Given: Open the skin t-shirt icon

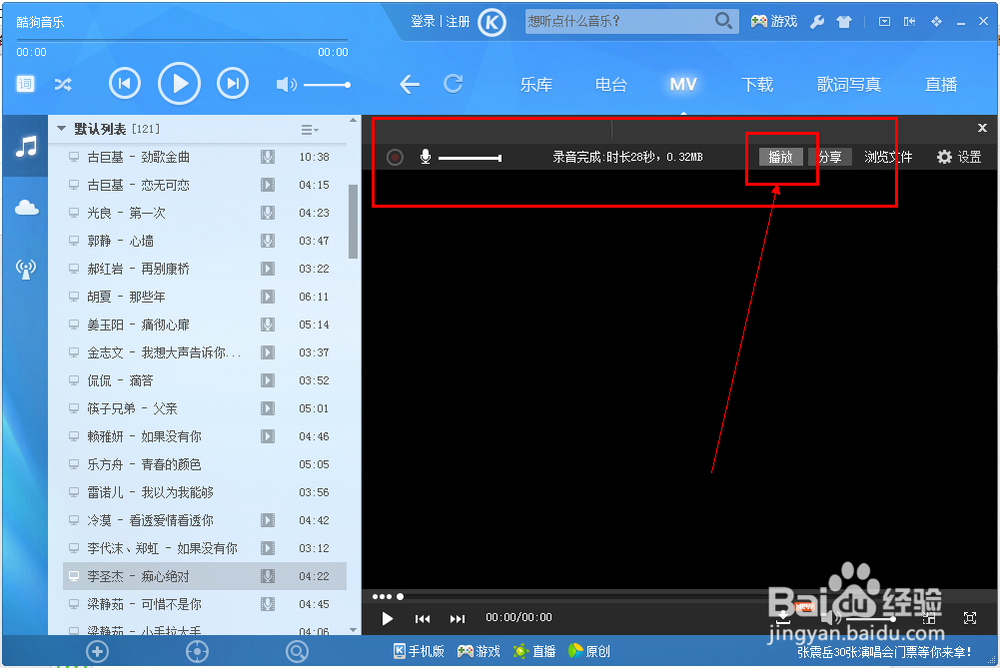Looking at the screenshot, I should coord(844,22).
